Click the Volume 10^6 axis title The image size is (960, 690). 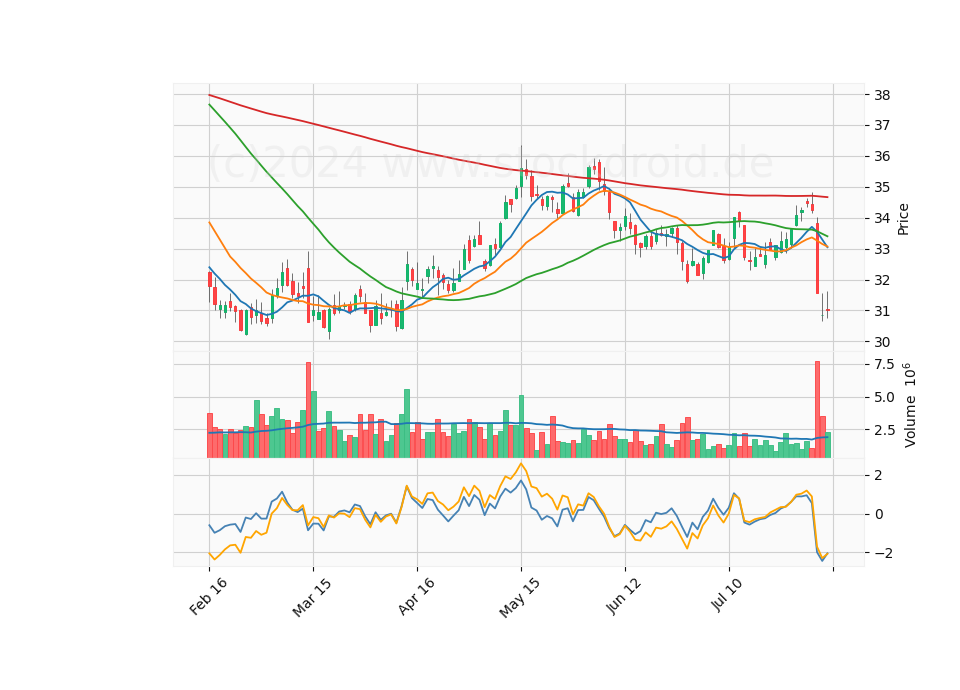tap(909, 405)
